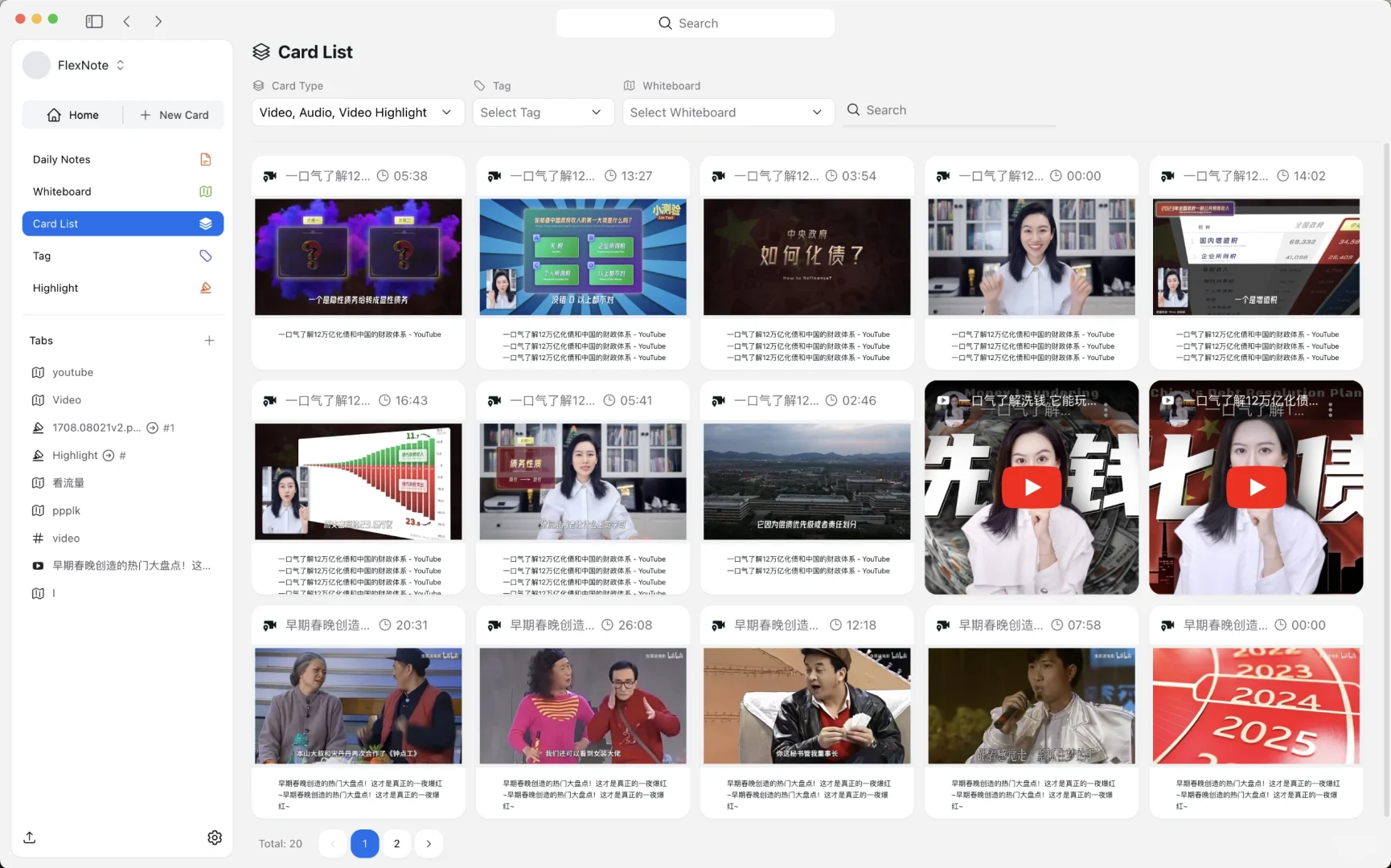This screenshot has height=868, width=1391.
Task: Click the card list Search field
Action: (950, 110)
